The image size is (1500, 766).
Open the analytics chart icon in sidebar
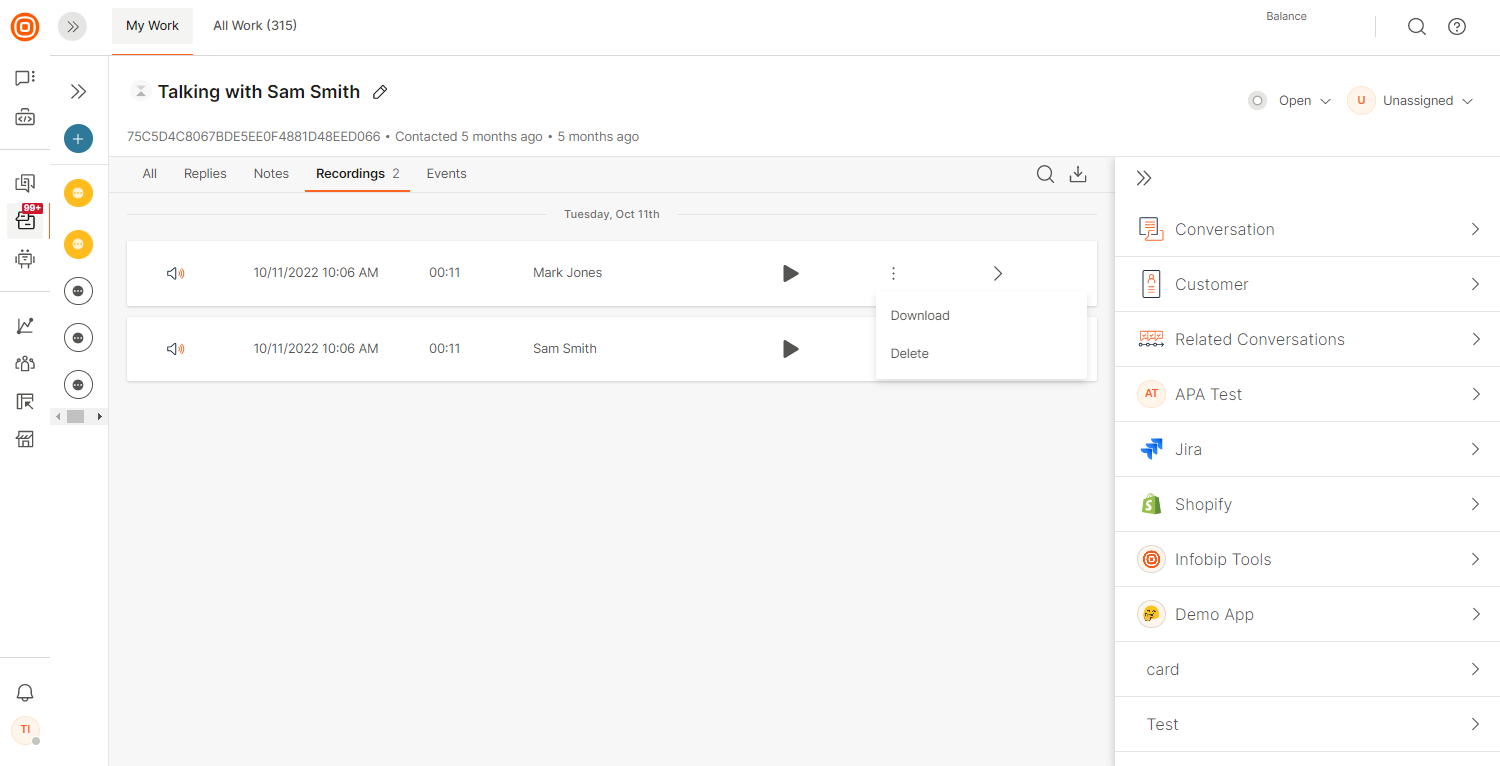pyautogui.click(x=25, y=326)
